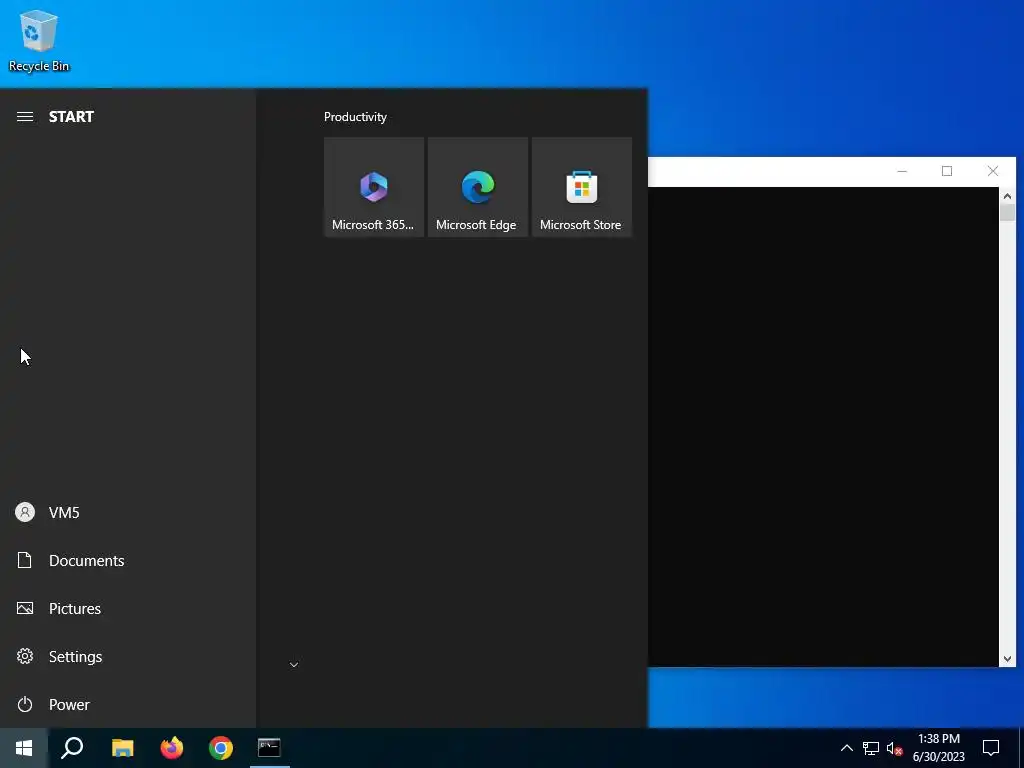
Task: Open the VM5 user account menu
Action: [128, 512]
